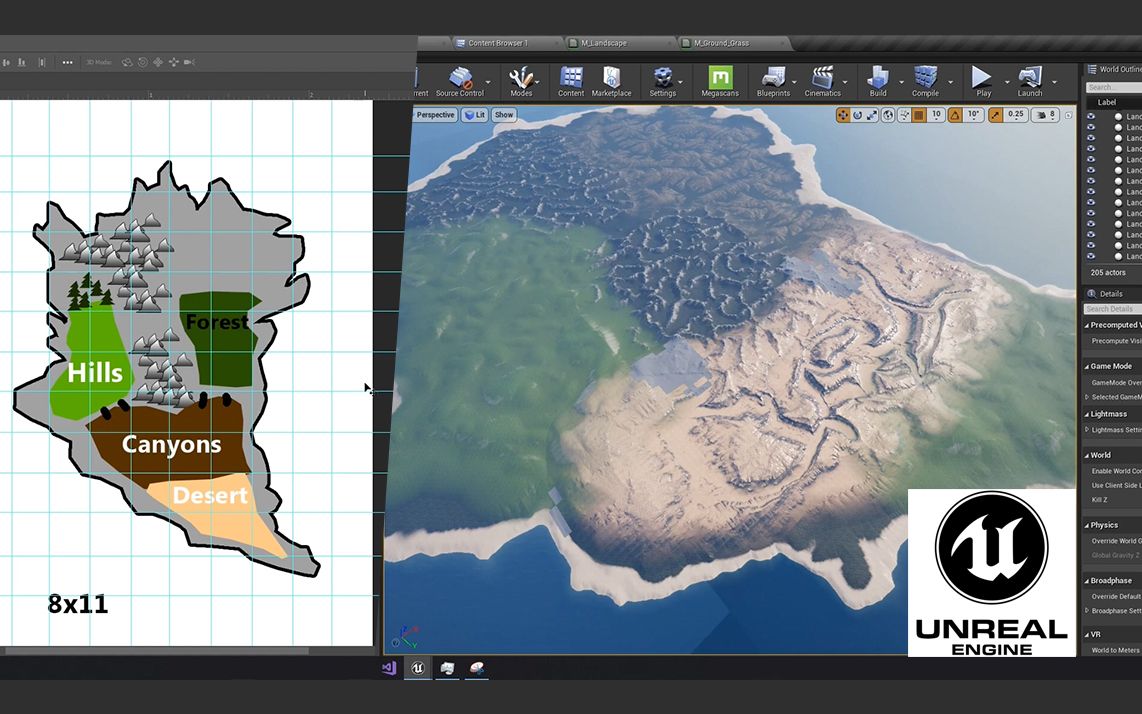Toggle grid snapping in viewport
This screenshot has width=1142, height=714.
[x=918, y=115]
